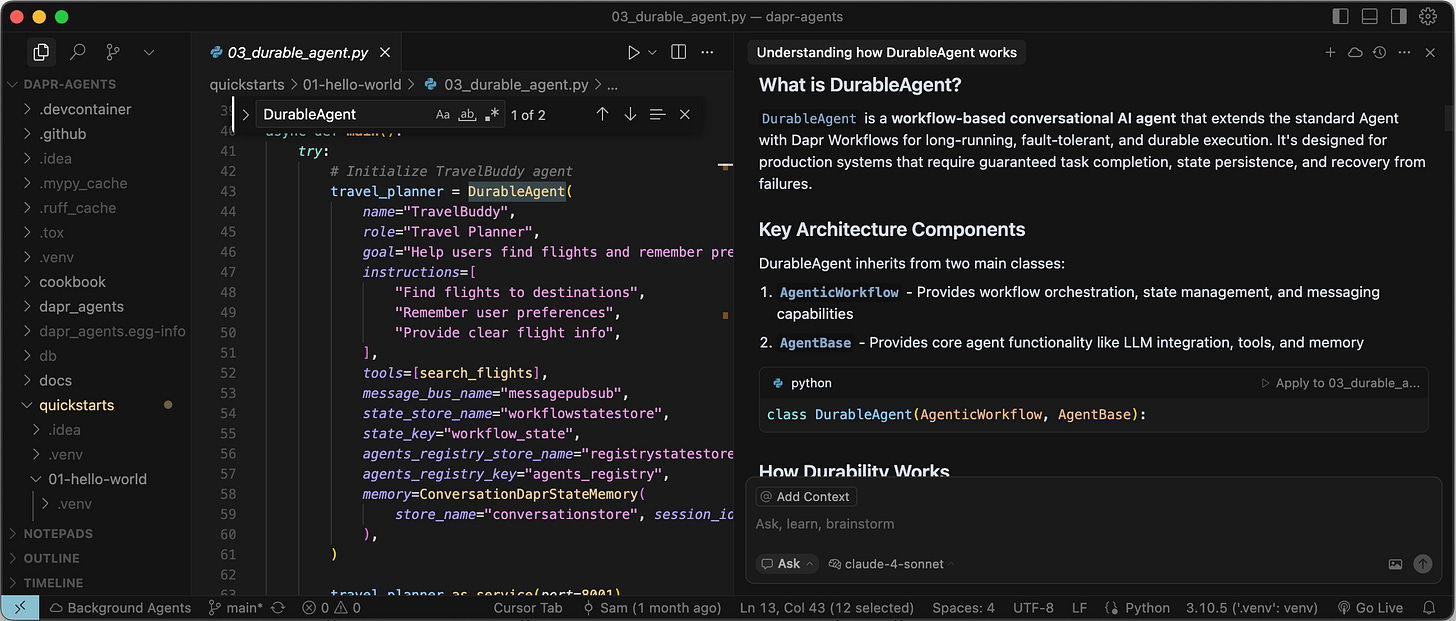Open the Search view icon in sidebar

coord(77,52)
